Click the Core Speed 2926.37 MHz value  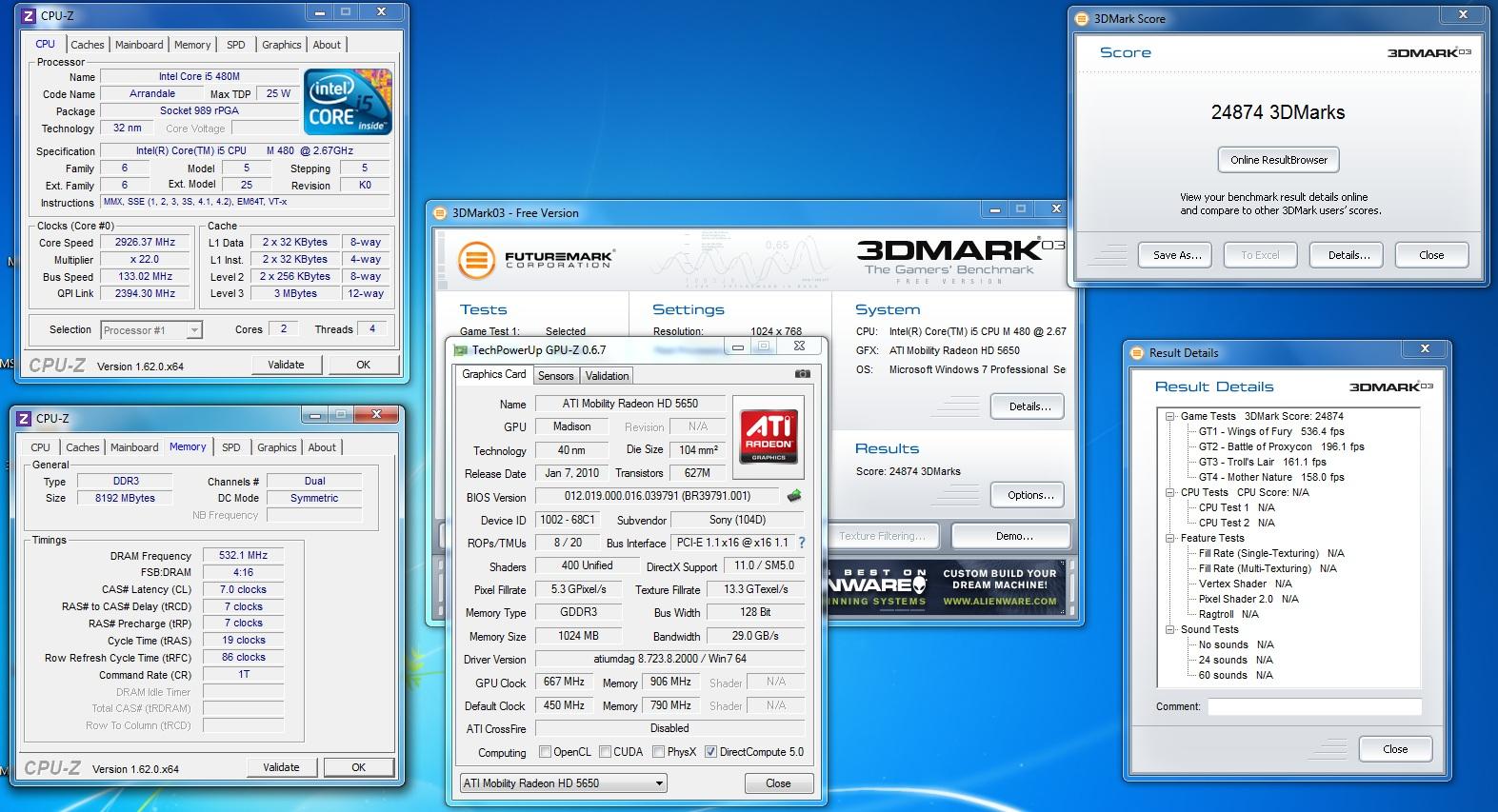pyautogui.click(x=146, y=242)
